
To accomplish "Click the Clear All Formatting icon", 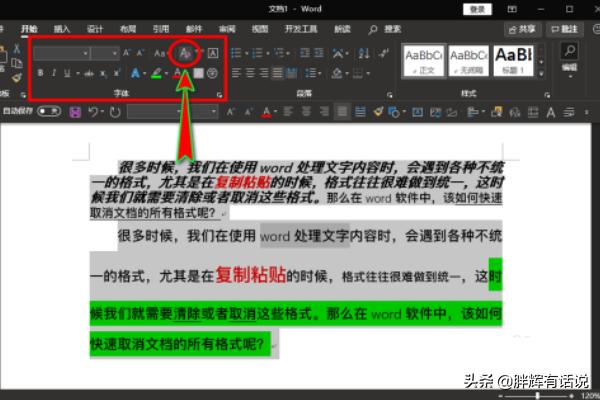I will click(185, 53).
